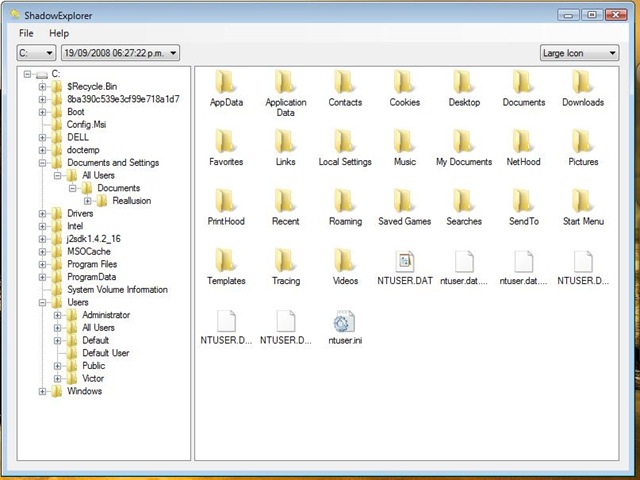Select the Pictures folder icon
The width and height of the screenshot is (640, 480).
(583, 141)
